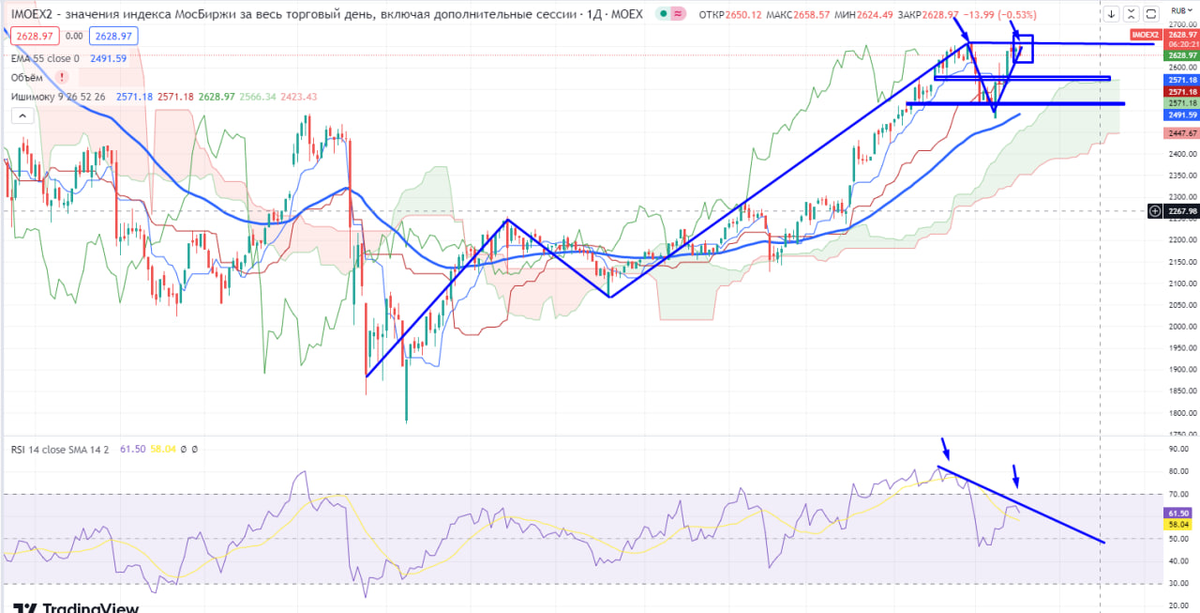Click the blue 2491.59 label on price scale
The image size is (1200, 613).
(x=1181, y=114)
